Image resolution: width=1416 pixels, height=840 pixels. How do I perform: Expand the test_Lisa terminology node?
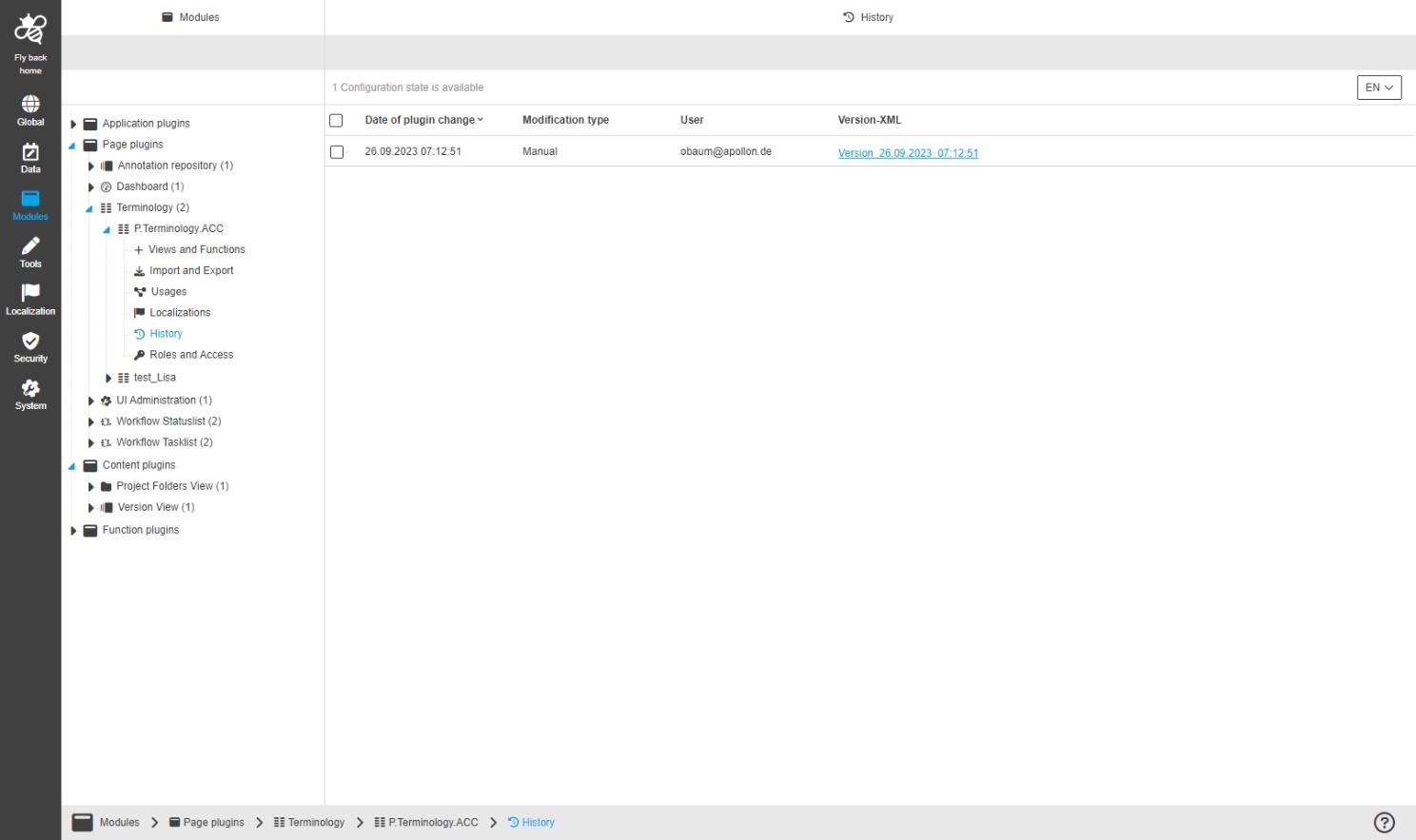pos(108,379)
